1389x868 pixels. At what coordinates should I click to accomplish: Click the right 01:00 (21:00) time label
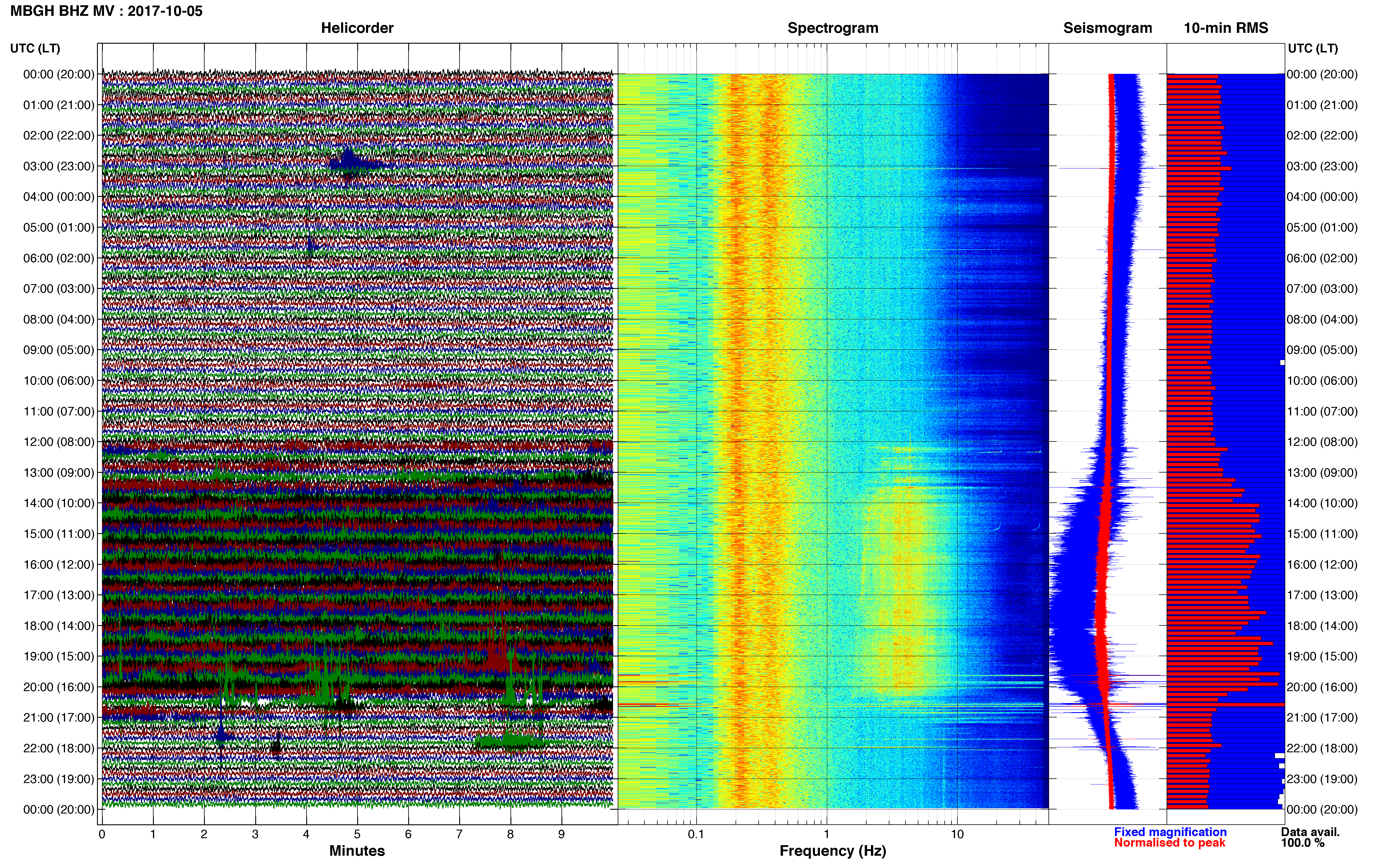pyautogui.click(x=1322, y=105)
